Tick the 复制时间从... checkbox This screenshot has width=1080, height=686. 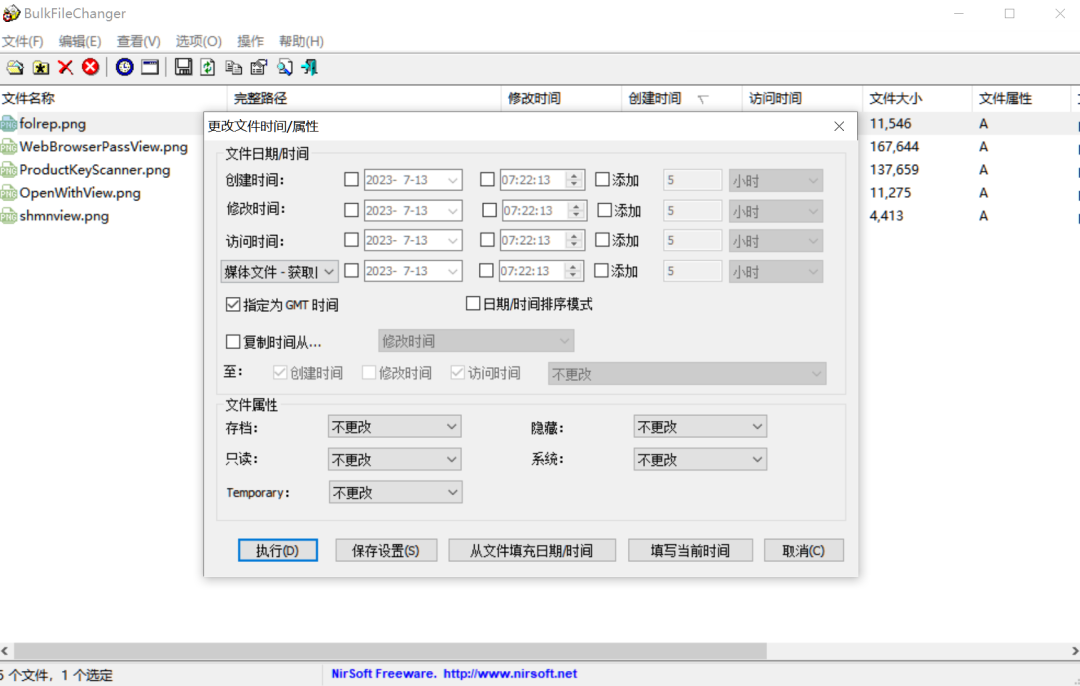pyautogui.click(x=234, y=342)
